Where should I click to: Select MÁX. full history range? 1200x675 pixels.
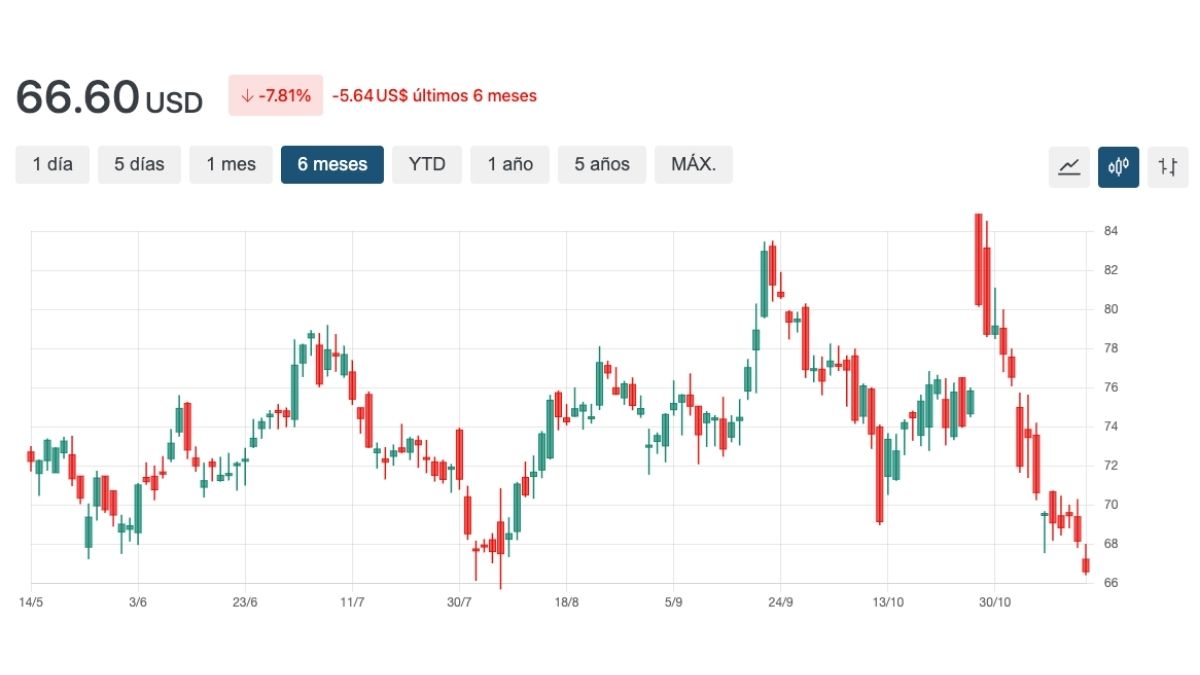693,164
